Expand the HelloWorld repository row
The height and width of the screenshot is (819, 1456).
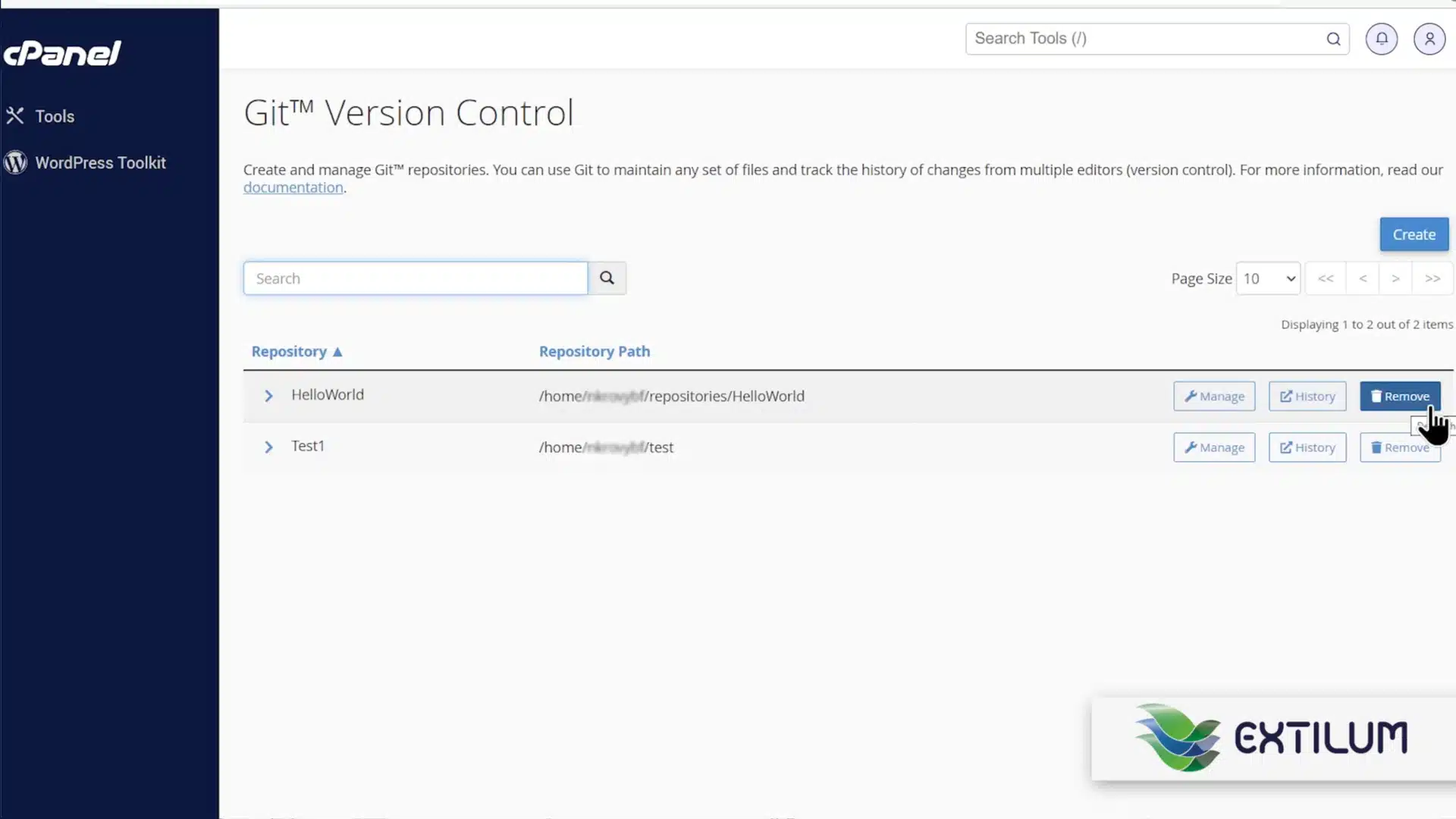coord(268,396)
